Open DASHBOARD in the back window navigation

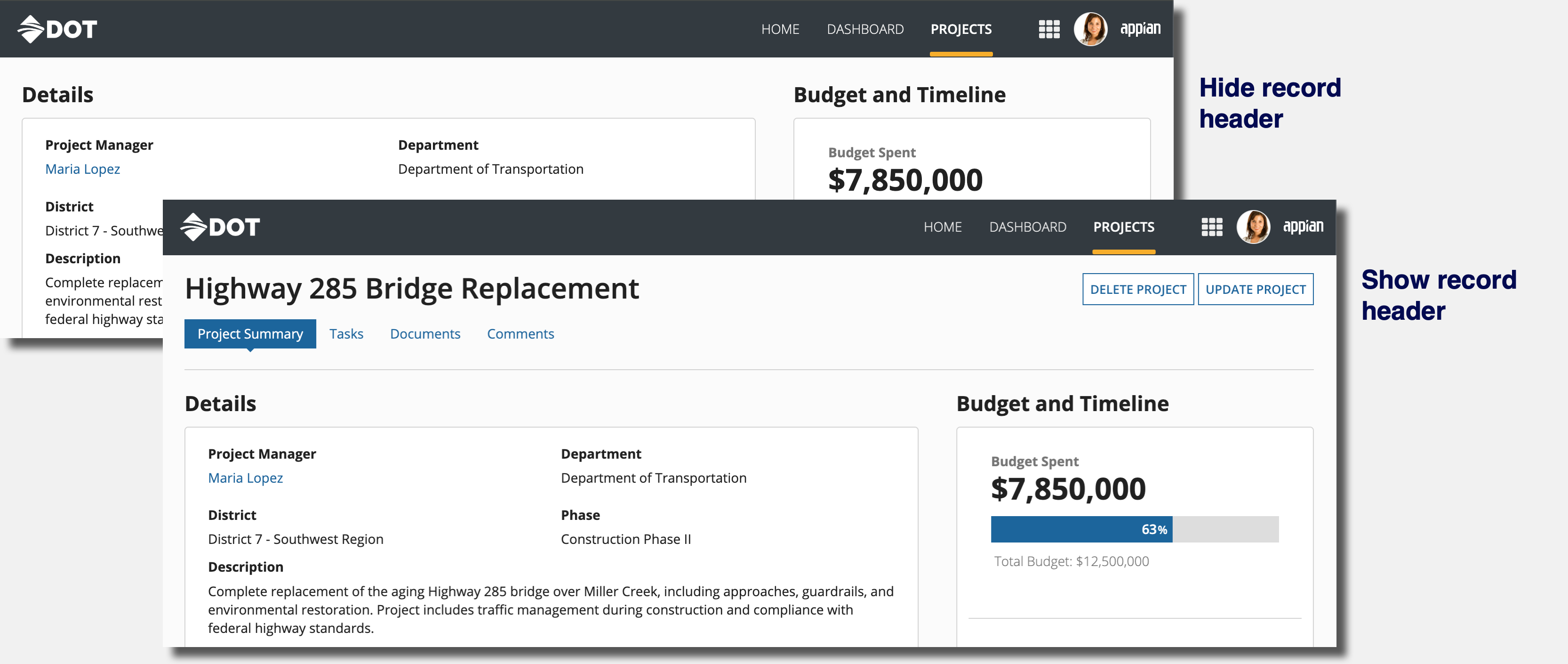coord(865,29)
